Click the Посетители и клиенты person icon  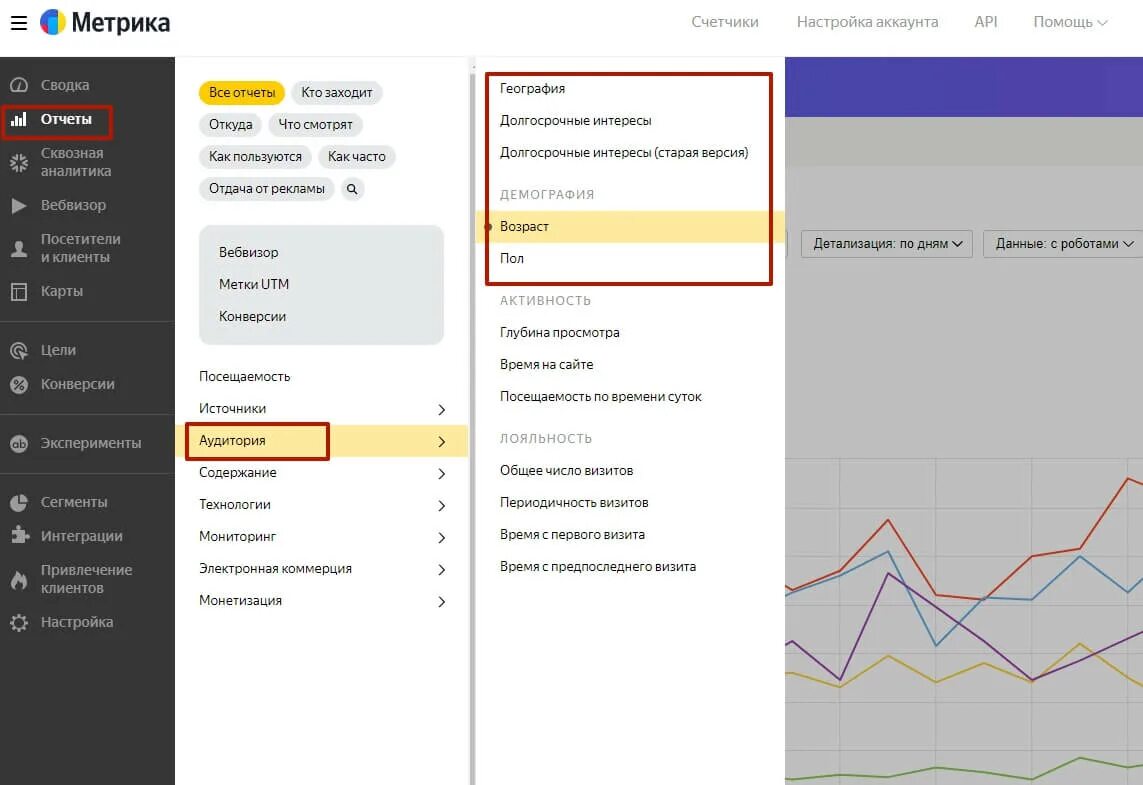[19, 249]
